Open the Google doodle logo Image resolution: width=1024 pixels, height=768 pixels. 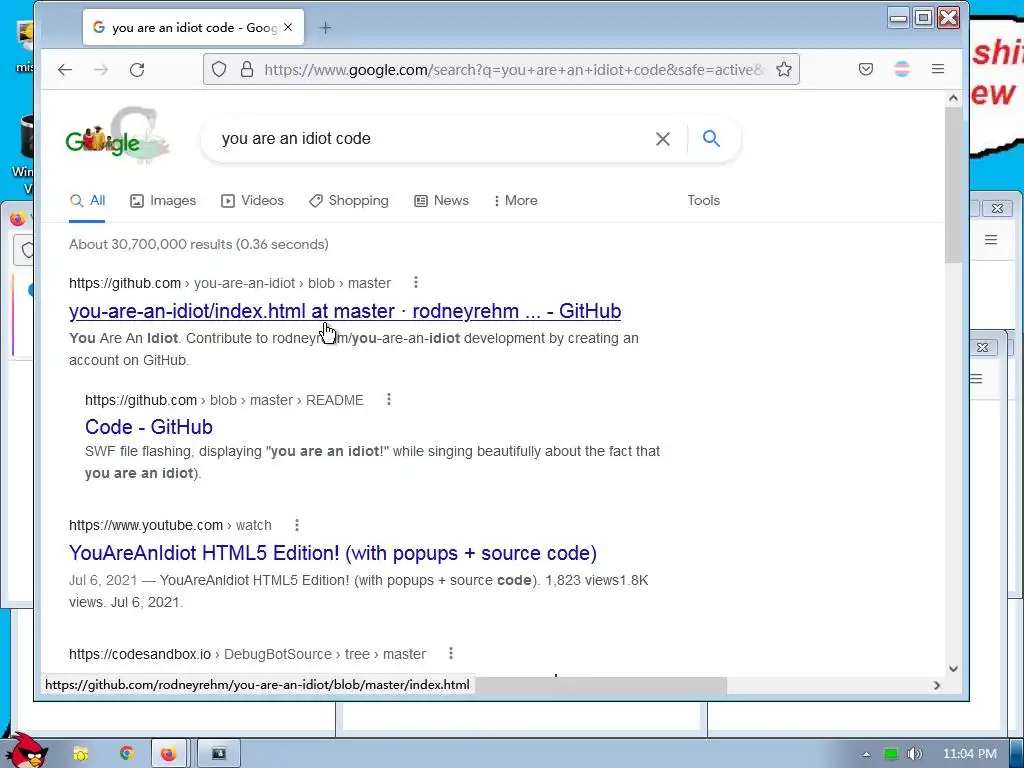tap(118, 137)
